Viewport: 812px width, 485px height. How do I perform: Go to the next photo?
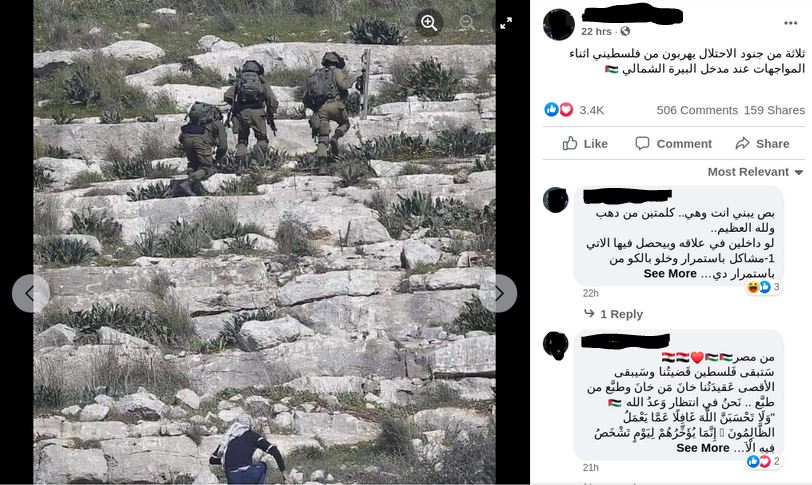[x=498, y=293]
